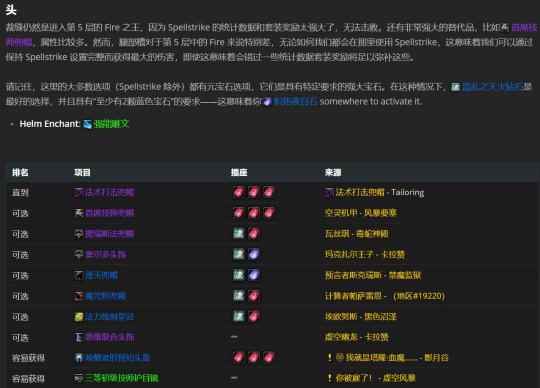This screenshot has height=388, width=540.
Task: Open the green Helm Enchant glyph link
Action: click(x=111, y=124)
